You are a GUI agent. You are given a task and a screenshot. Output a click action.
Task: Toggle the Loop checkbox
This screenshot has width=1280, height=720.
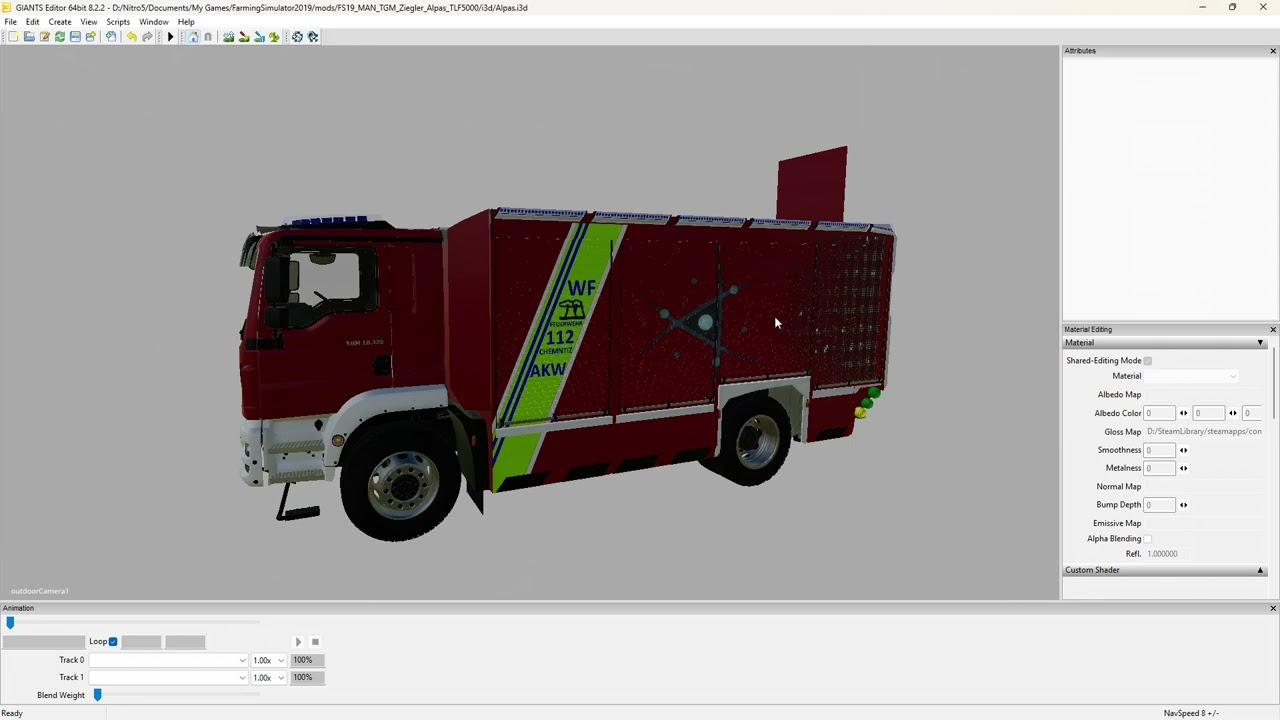click(113, 642)
